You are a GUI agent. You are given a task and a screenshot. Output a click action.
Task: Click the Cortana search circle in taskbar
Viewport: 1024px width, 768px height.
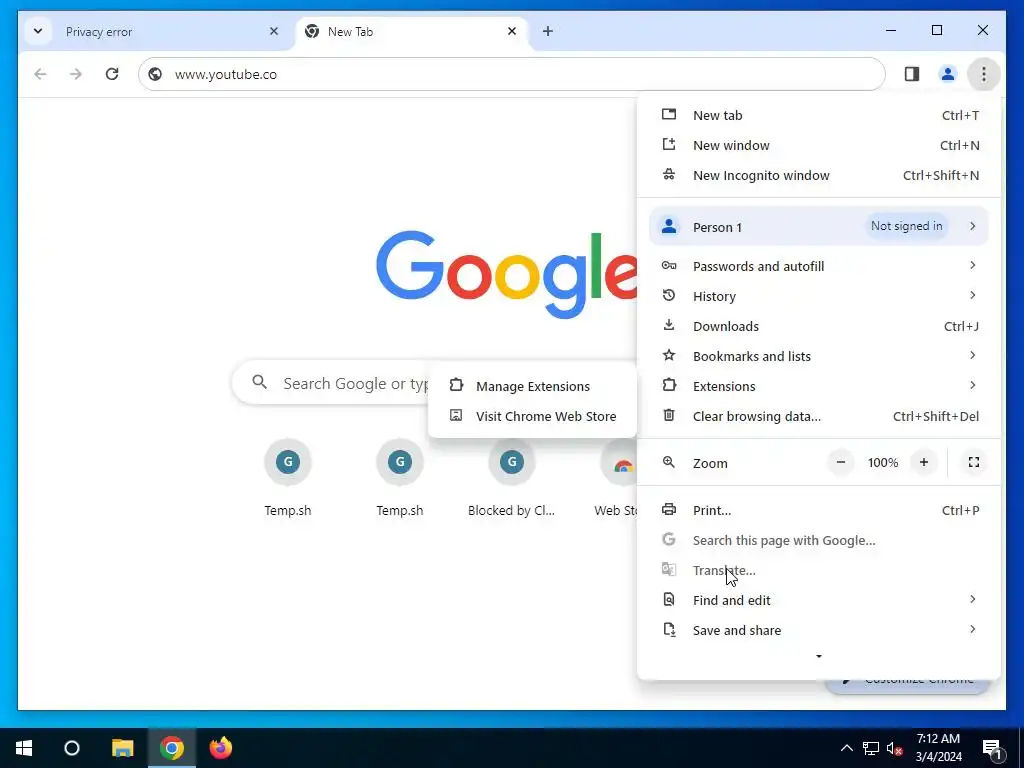click(72, 748)
